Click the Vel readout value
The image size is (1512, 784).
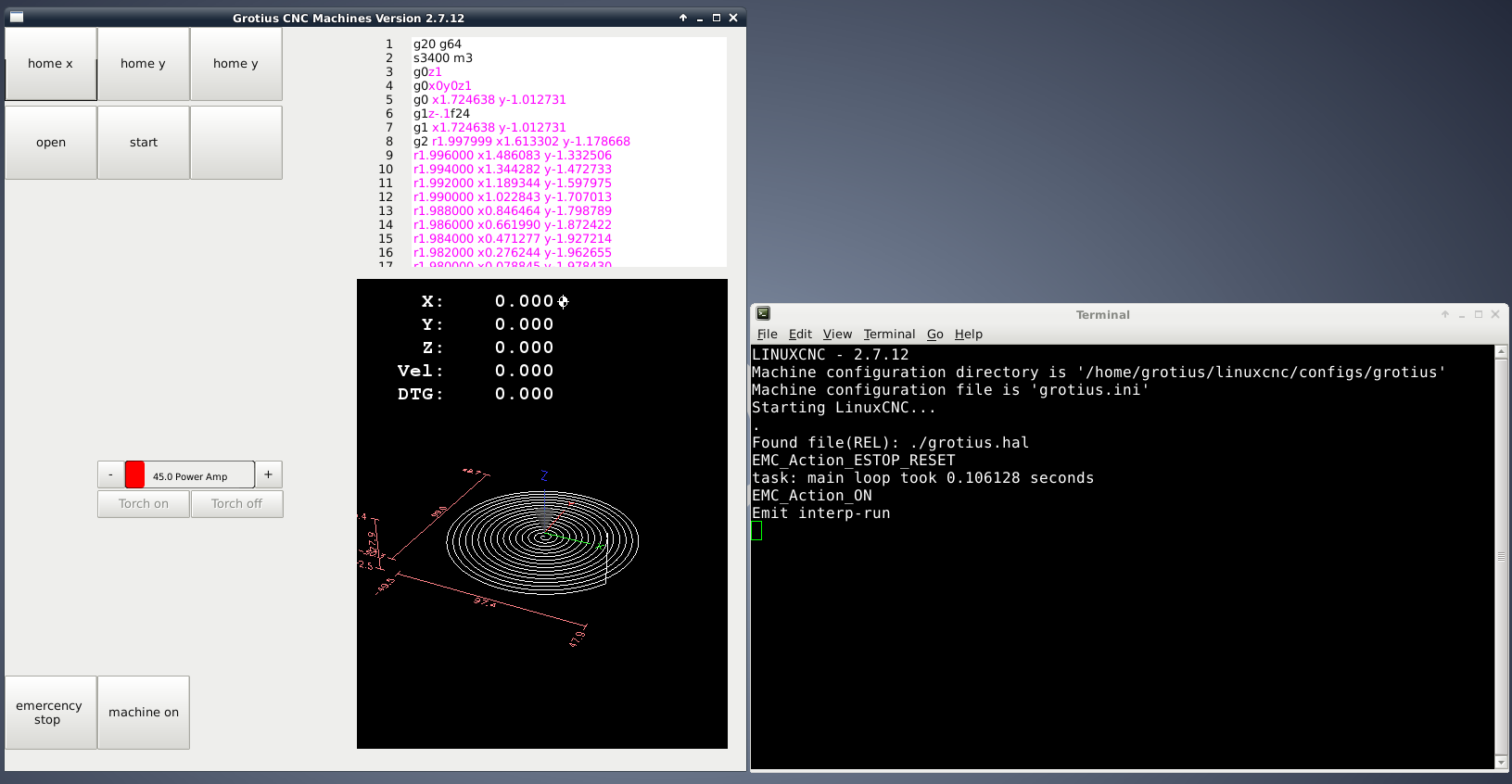524,371
